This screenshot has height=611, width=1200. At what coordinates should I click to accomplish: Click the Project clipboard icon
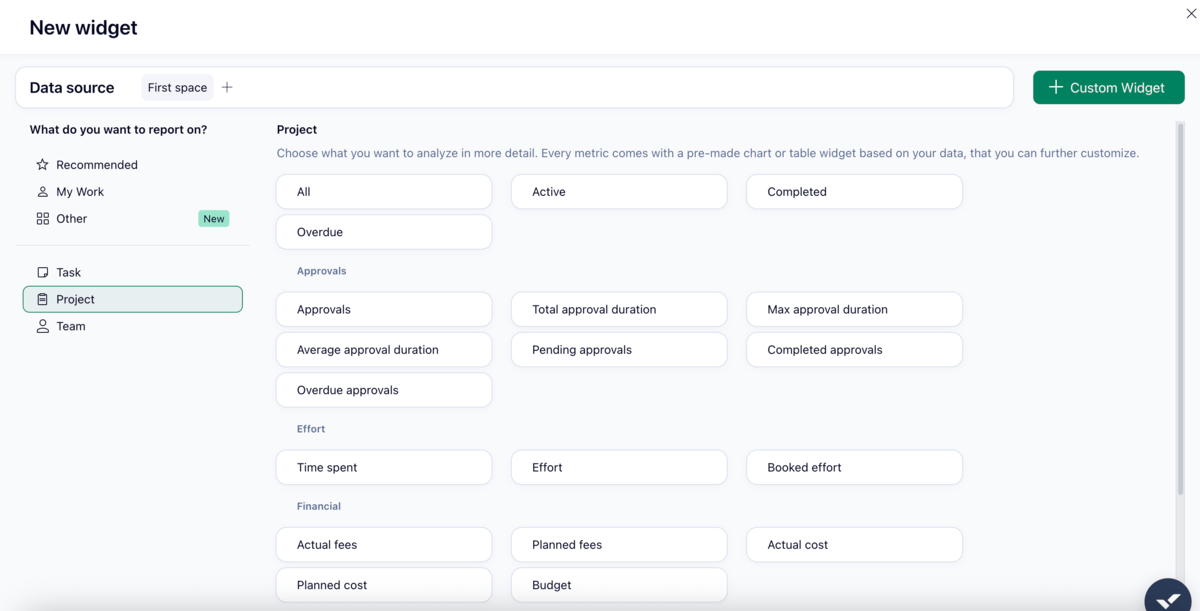(43, 299)
